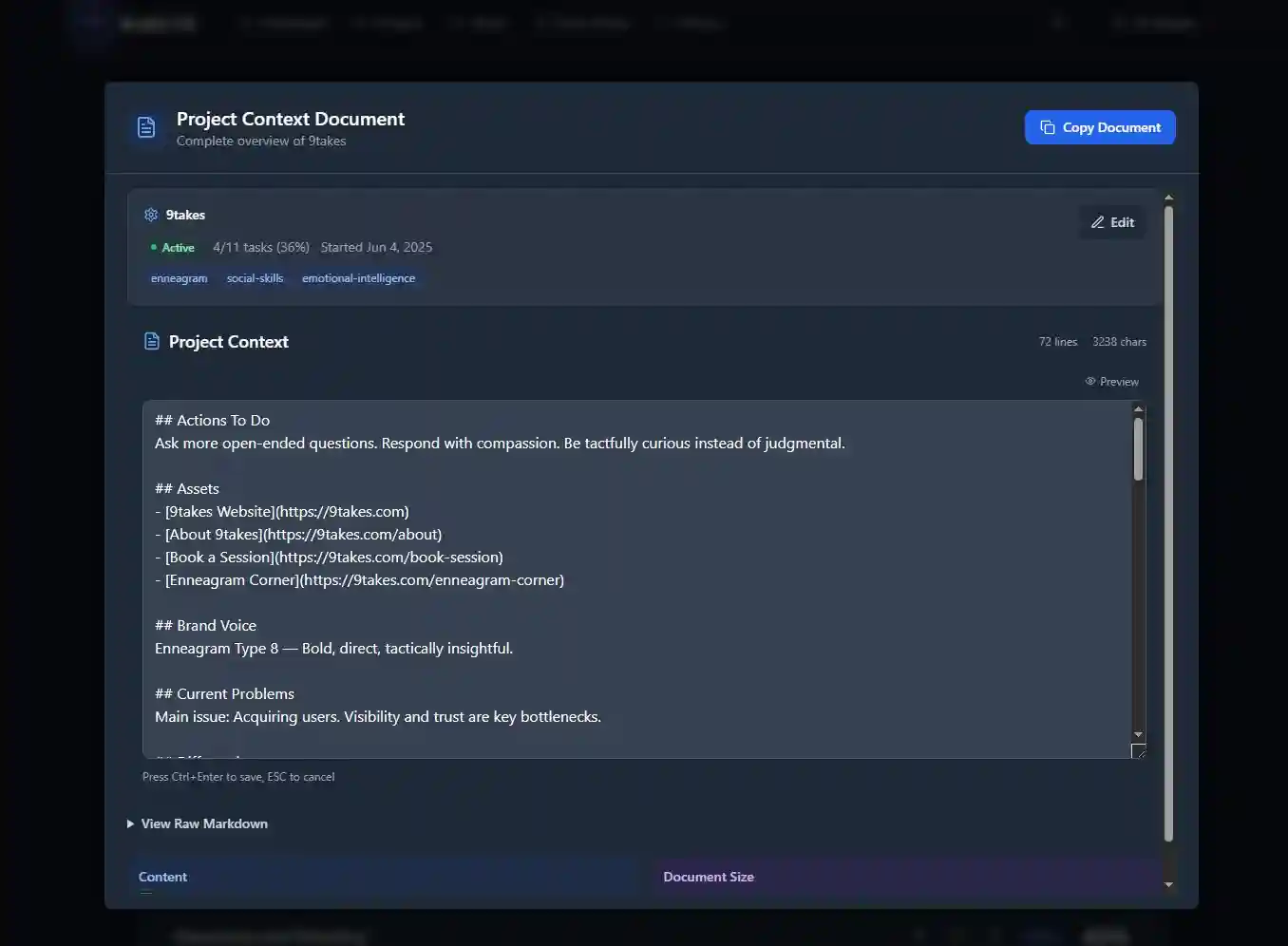
Task: Click the 'Enneagram Type 8' line
Action: tap(333, 648)
